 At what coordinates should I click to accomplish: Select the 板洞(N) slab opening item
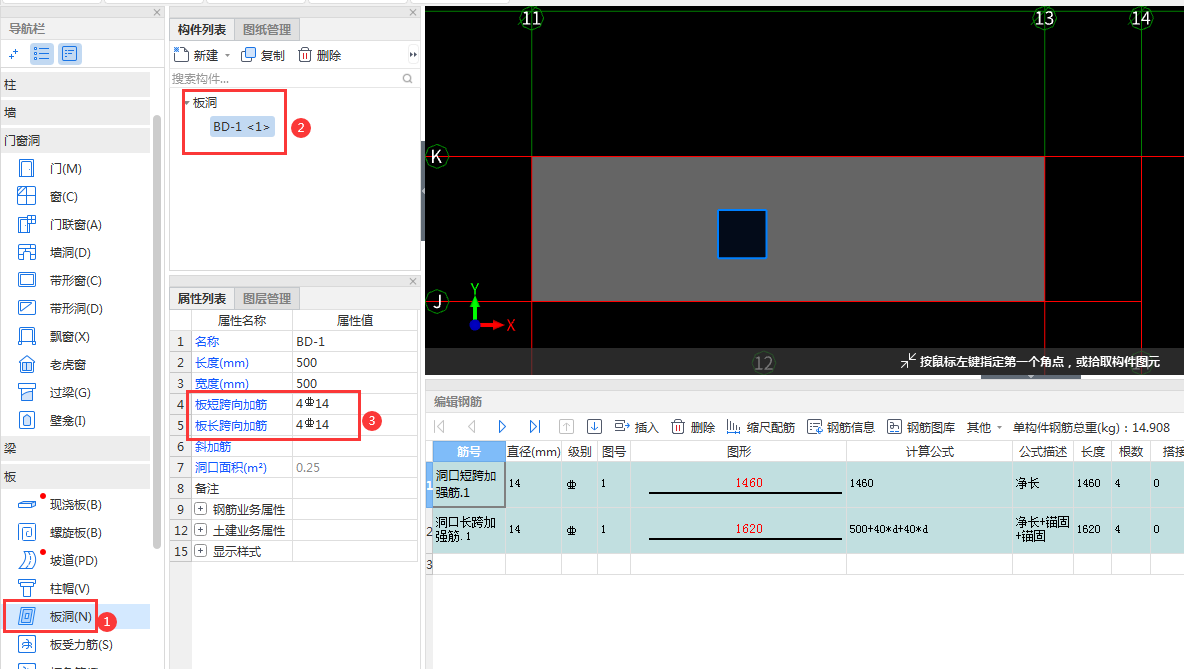click(x=70, y=616)
